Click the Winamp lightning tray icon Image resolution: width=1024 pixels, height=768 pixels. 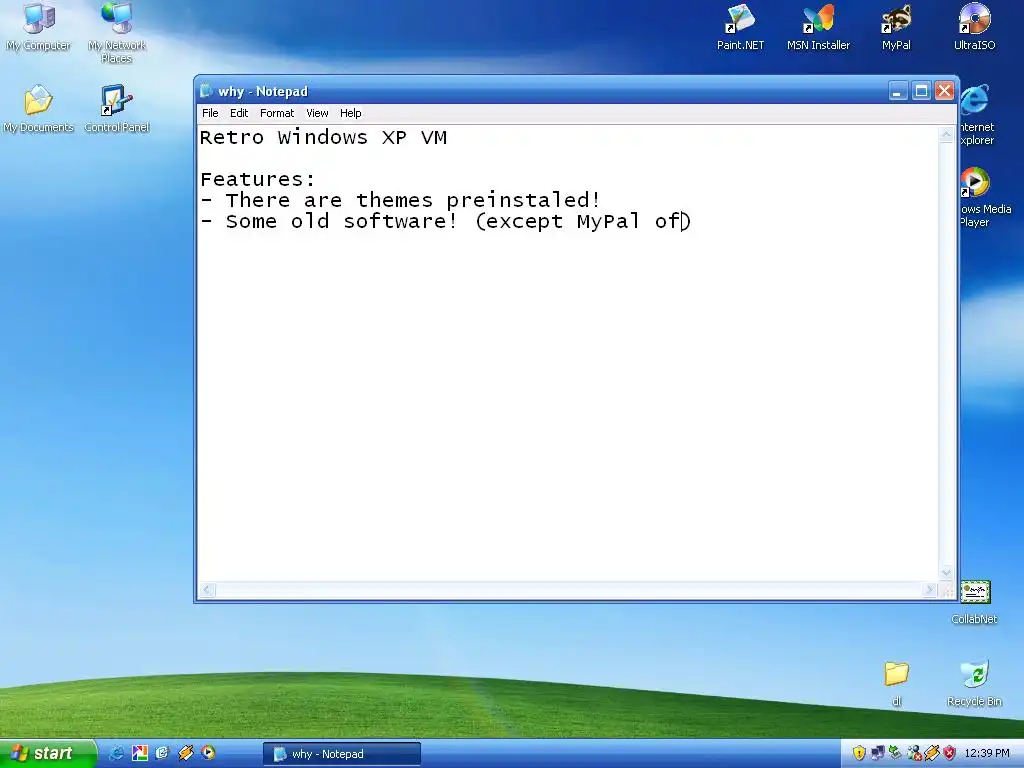[931, 754]
